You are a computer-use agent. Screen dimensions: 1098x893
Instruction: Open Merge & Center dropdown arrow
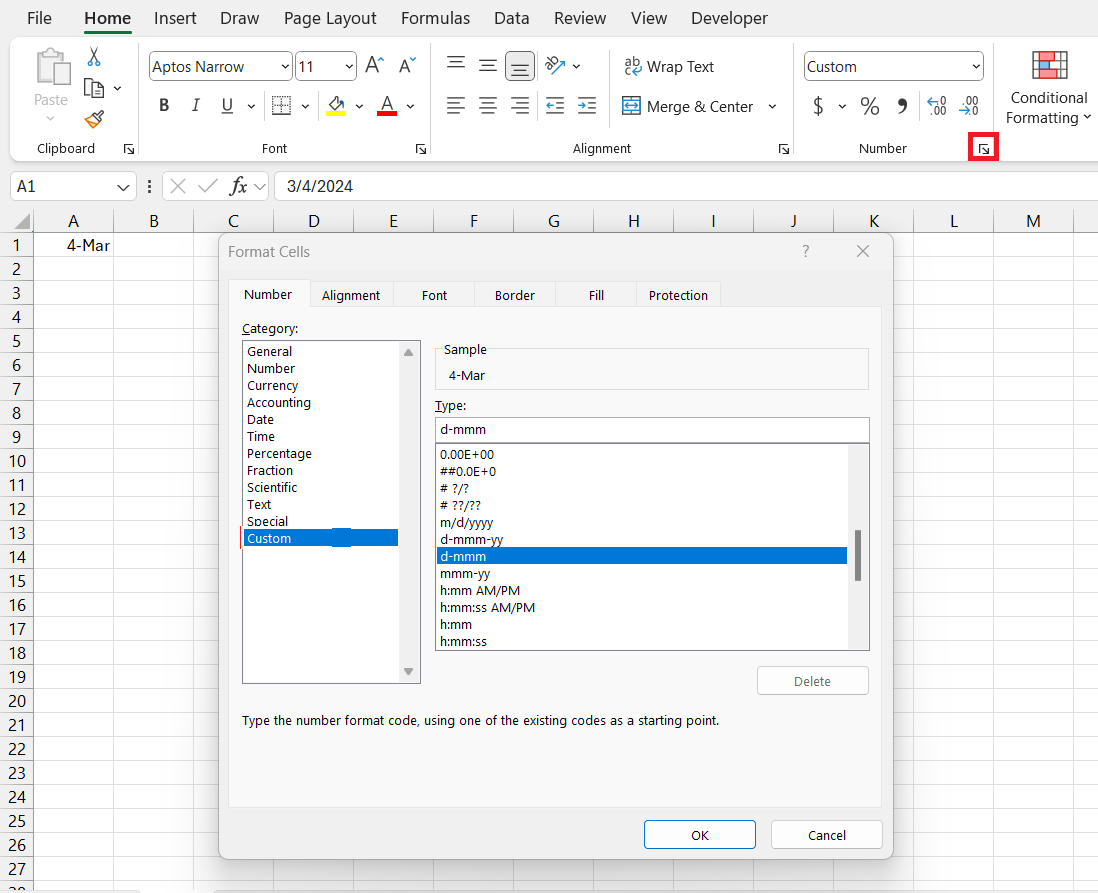[772, 106]
